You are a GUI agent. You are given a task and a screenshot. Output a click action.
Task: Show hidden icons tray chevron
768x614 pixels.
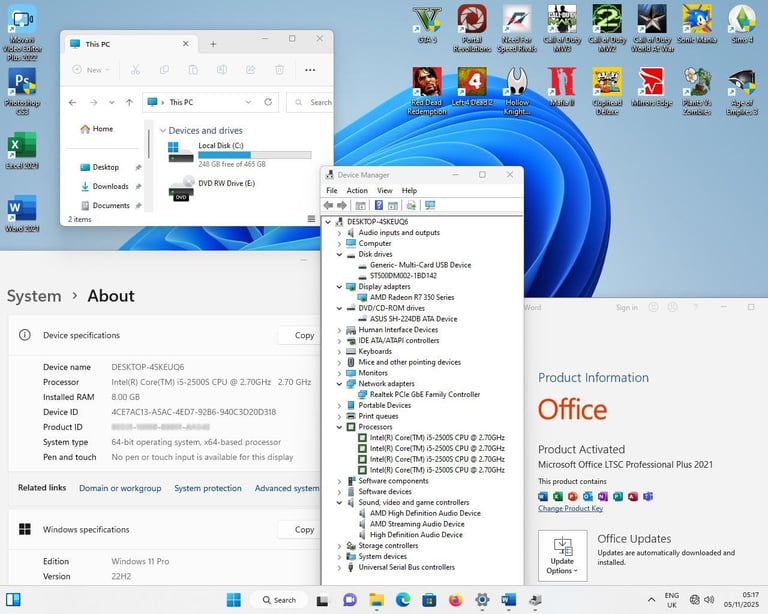pos(651,600)
